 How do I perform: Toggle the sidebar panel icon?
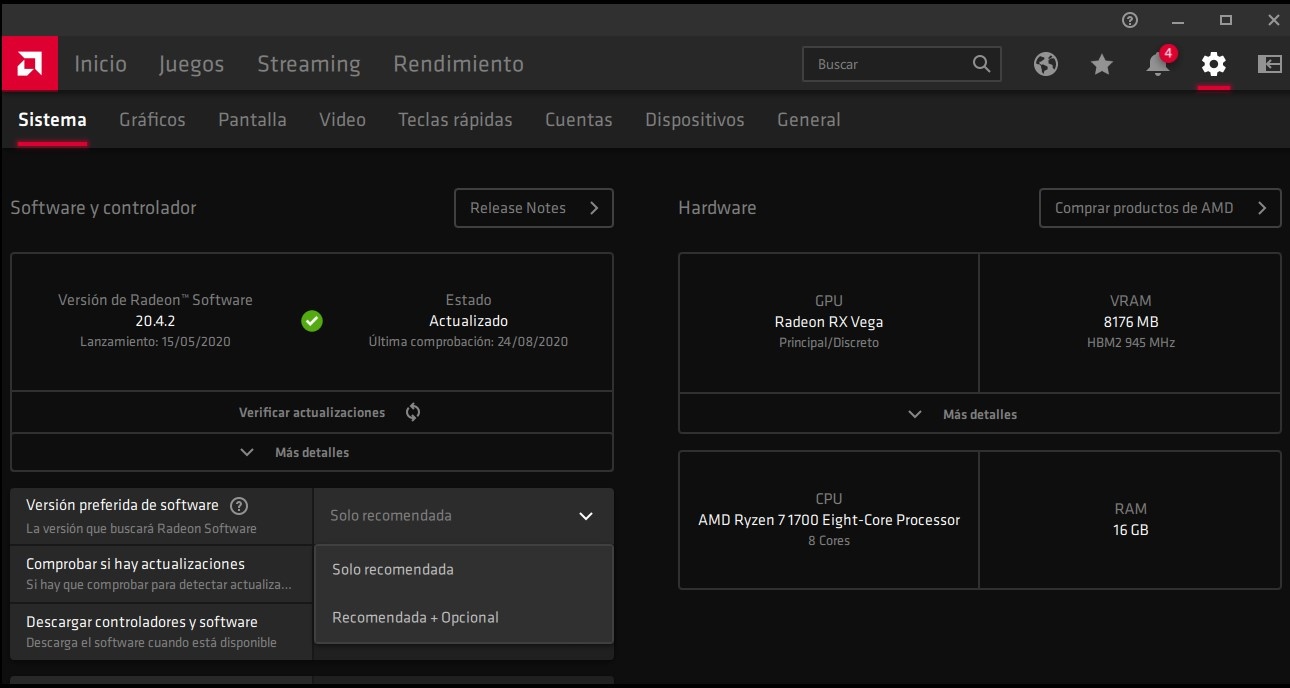(1270, 64)
